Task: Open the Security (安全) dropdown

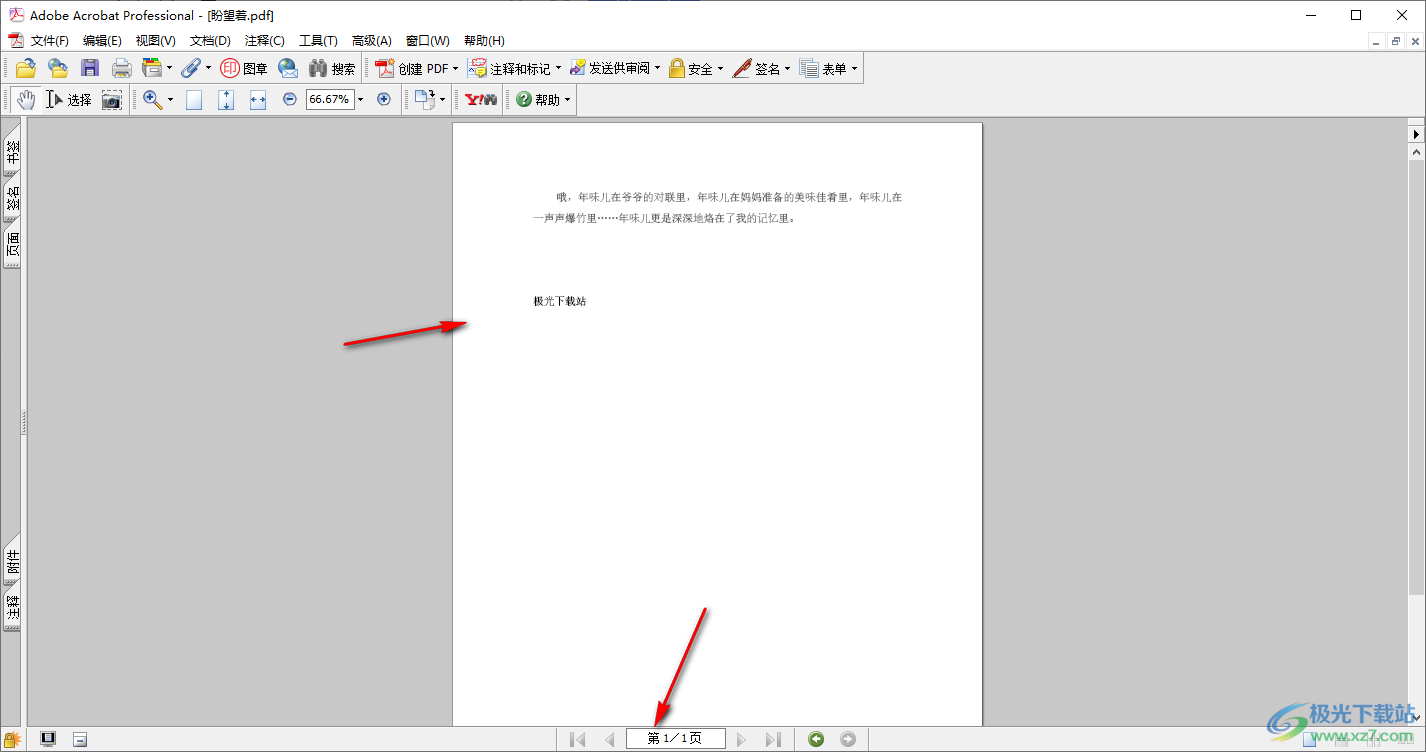Action: (696, 68)
